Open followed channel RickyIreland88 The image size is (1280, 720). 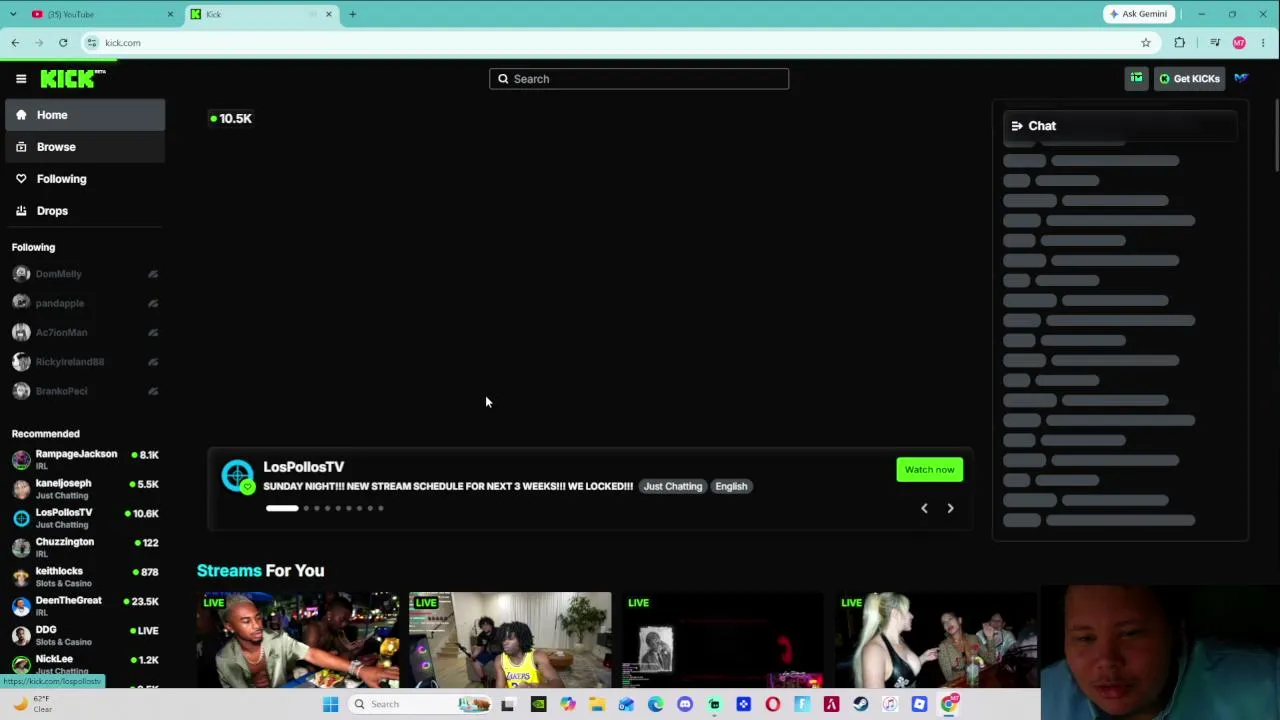coord(85,362)
